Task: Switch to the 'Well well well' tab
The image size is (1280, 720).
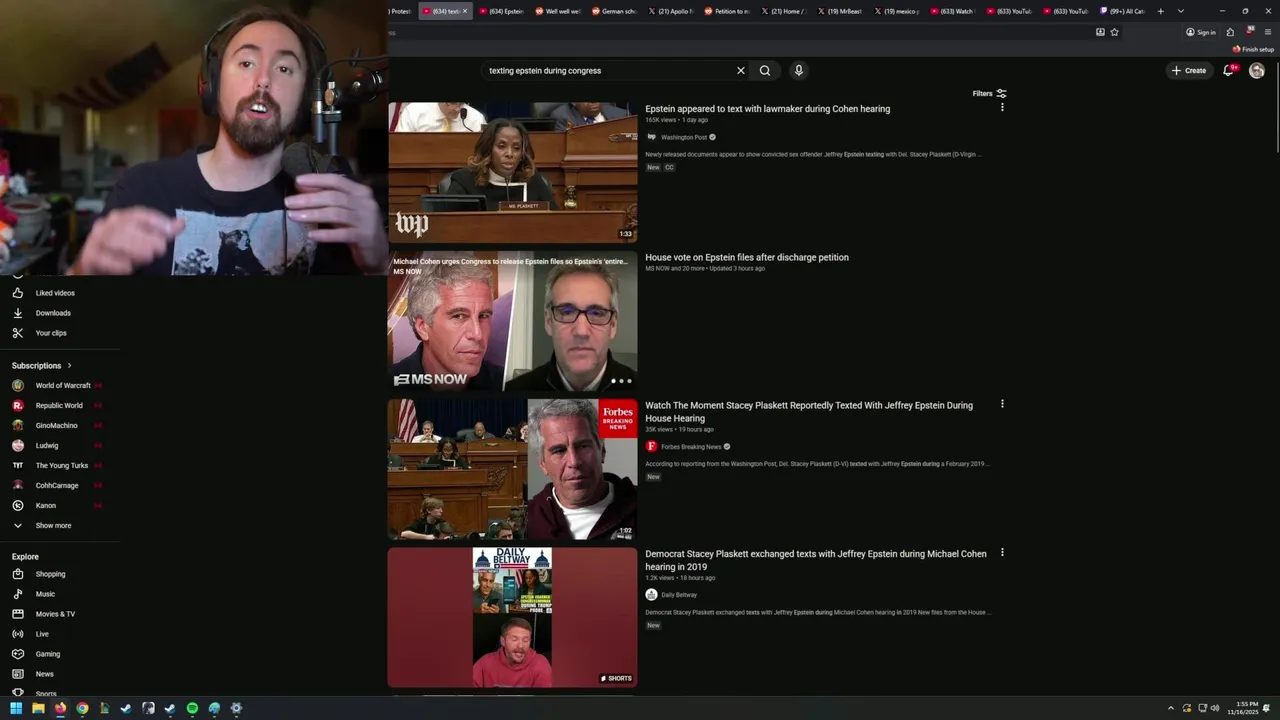Action: [x=559, y=11]
